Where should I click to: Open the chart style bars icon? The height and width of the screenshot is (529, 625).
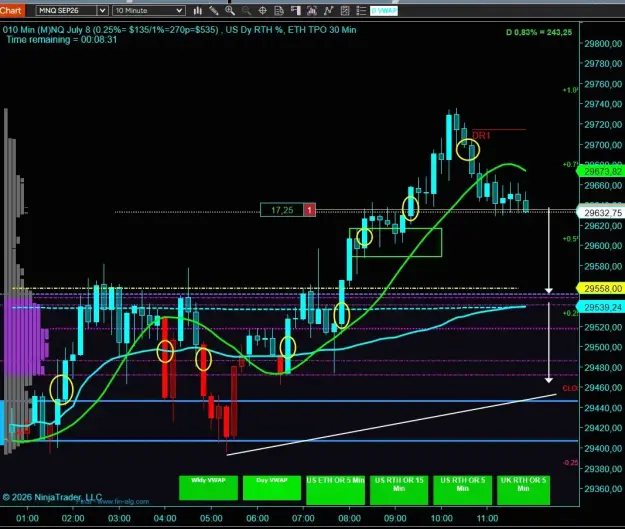point(197,11)
